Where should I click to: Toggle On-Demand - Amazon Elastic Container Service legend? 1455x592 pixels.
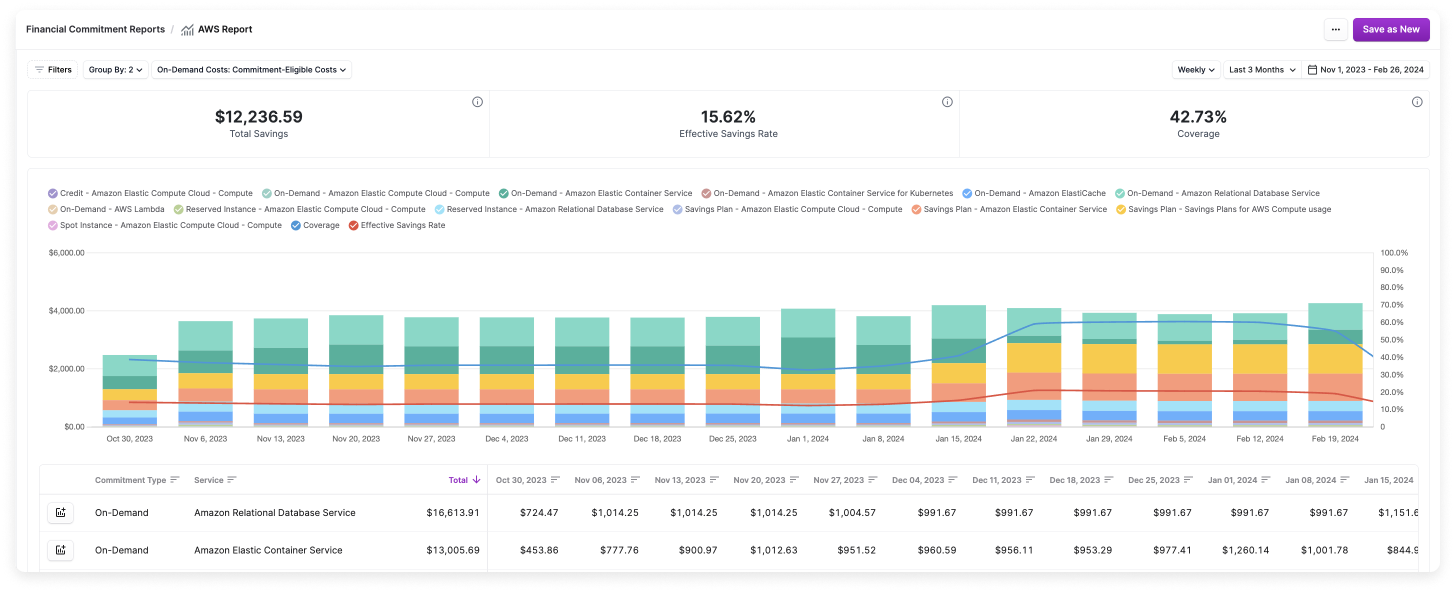[x=596, y=194]
